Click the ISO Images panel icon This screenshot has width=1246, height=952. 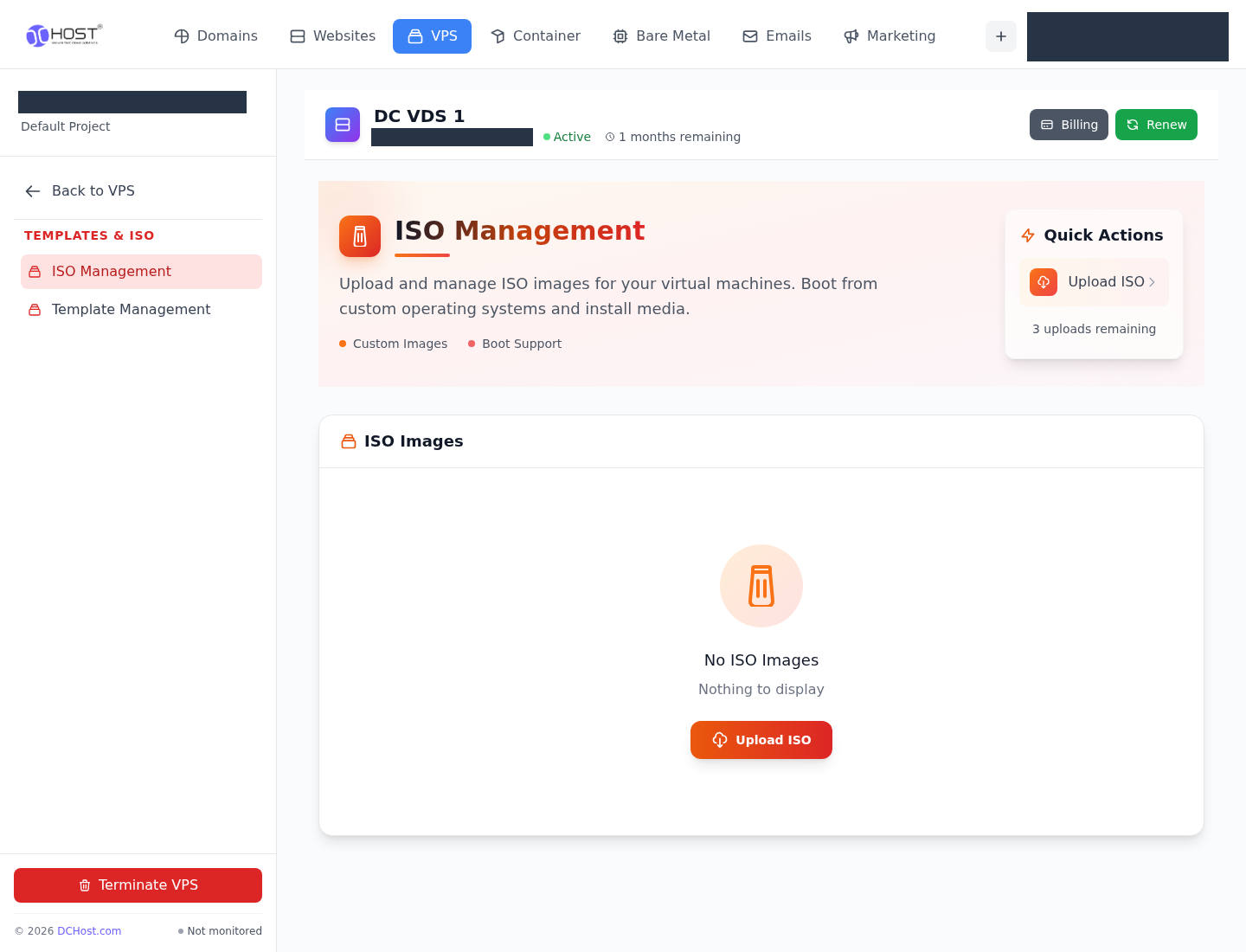tap(349, 441)
